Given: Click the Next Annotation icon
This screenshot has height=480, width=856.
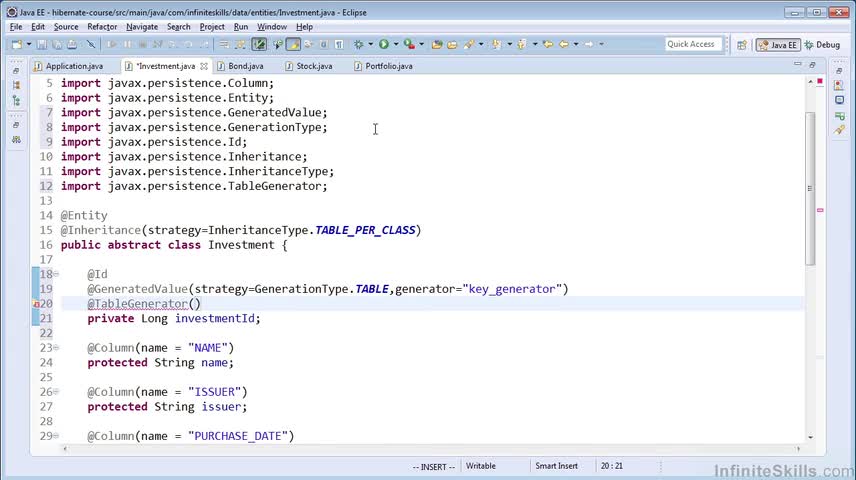Looking at the screenshot, I should (x=496, y=44).
